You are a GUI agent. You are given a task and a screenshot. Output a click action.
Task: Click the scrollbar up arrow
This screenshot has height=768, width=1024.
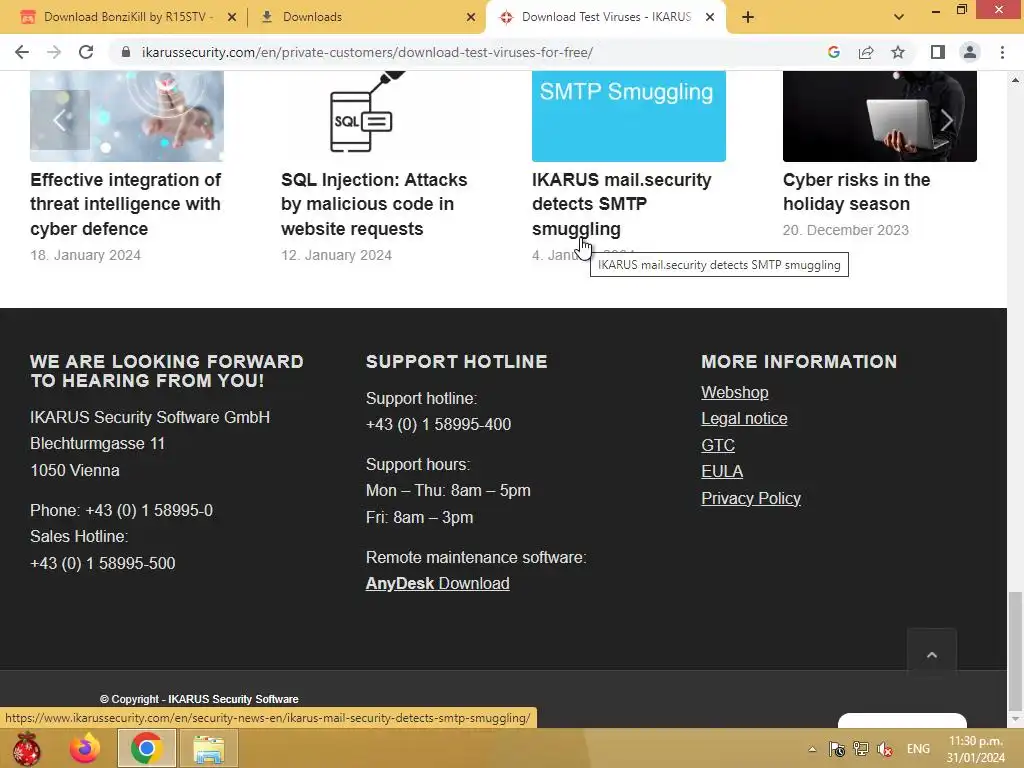tap(1015, 80)
